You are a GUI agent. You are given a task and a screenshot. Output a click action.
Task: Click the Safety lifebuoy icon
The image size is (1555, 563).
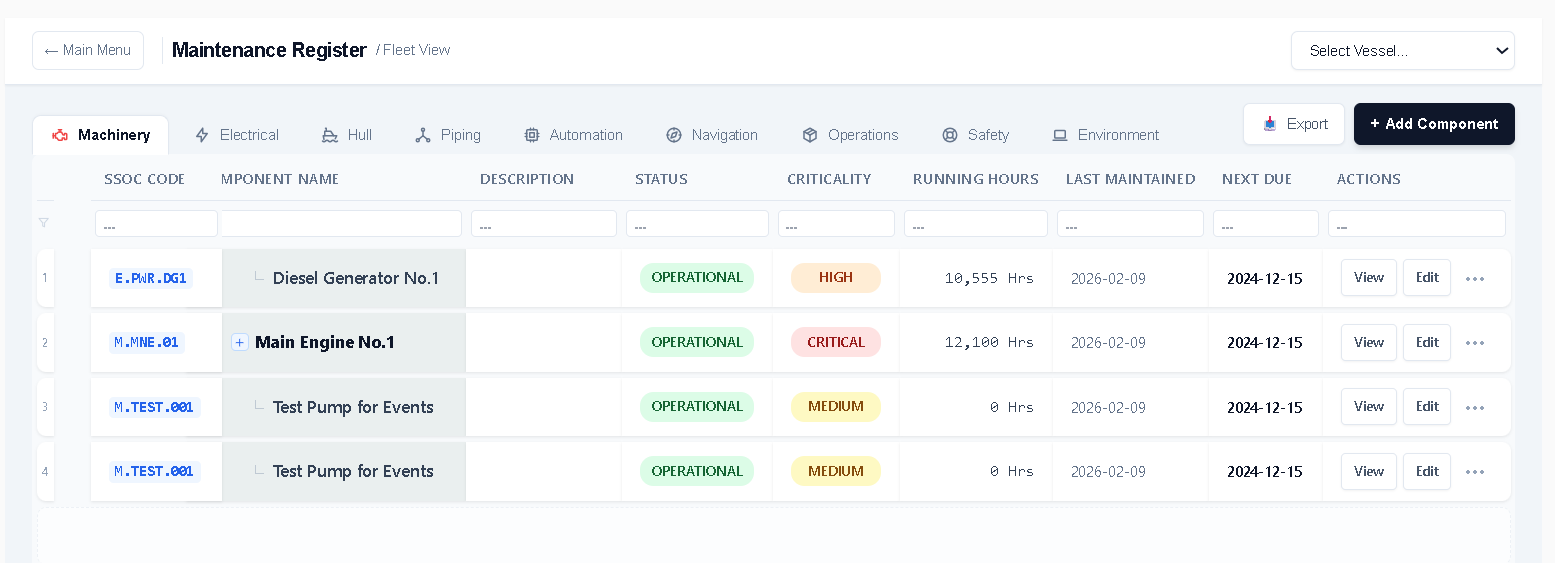950,135
